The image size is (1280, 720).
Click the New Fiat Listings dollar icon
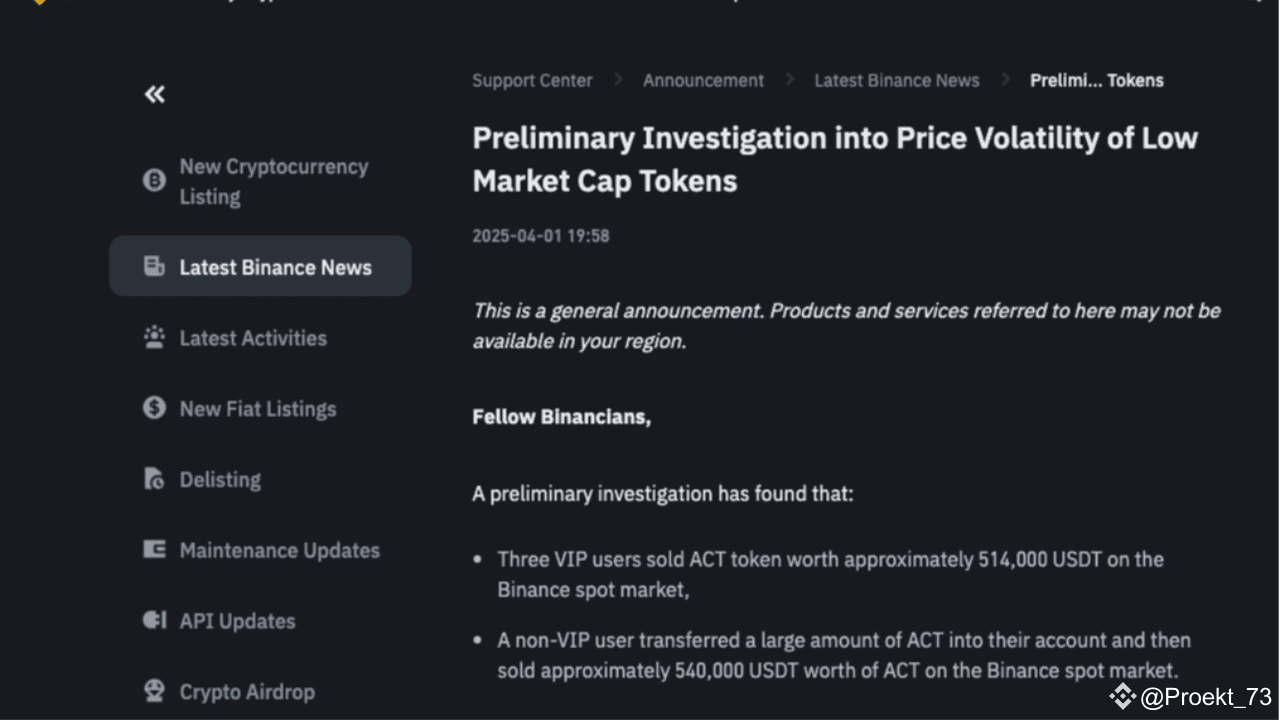click(x=153, y=408)
